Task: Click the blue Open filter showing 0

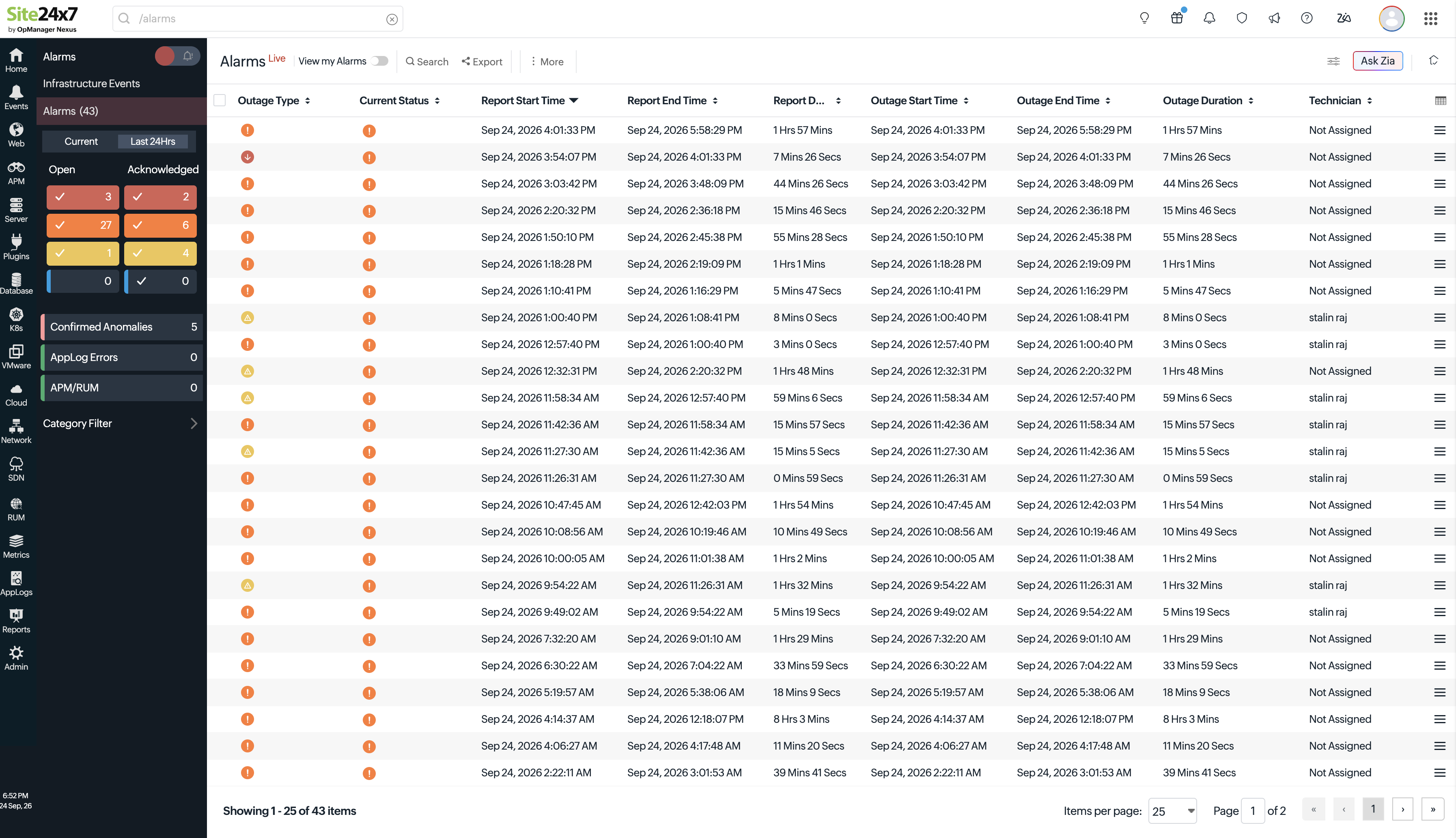Action: 83,281
